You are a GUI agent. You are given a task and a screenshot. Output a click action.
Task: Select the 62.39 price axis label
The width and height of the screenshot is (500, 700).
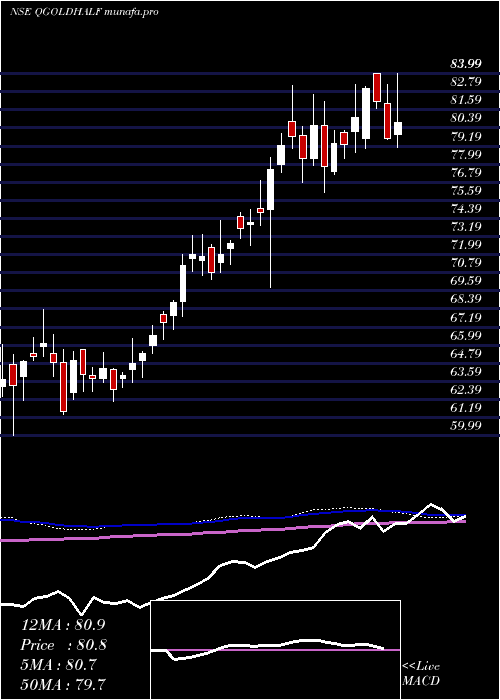pyautogui.click(x=466, y=390)
